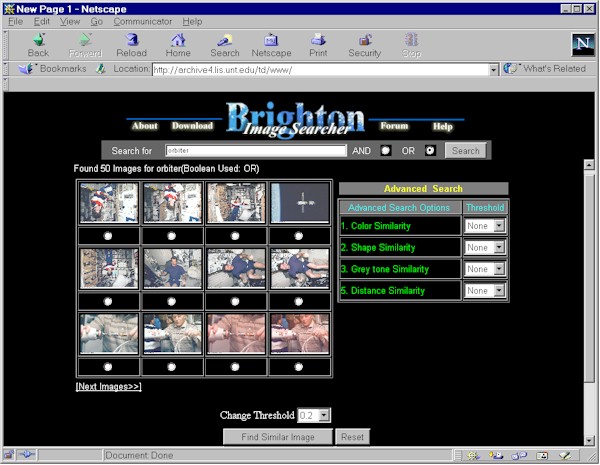Viewport: 600px width, 465px height.
Task: Open Grey tone Similarity threshold dropdown
Action: [485, 269]
